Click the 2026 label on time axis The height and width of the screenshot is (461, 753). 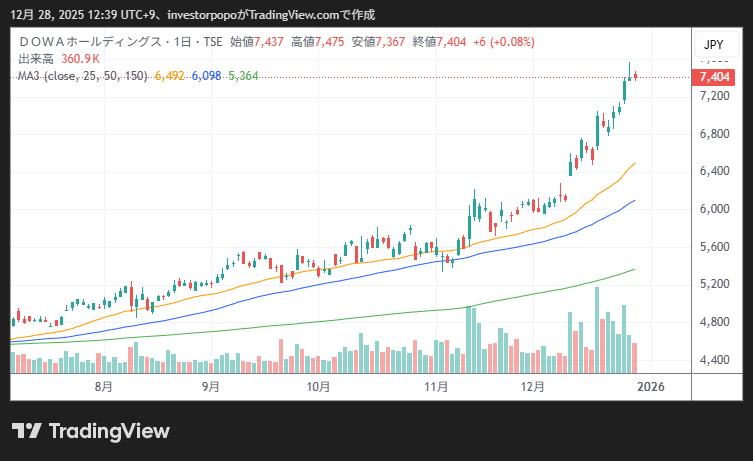[651, 386]
